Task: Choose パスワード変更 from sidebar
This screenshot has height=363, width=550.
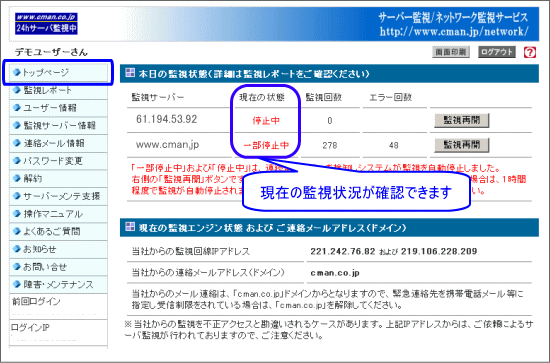Action: (x=58, y=161)
